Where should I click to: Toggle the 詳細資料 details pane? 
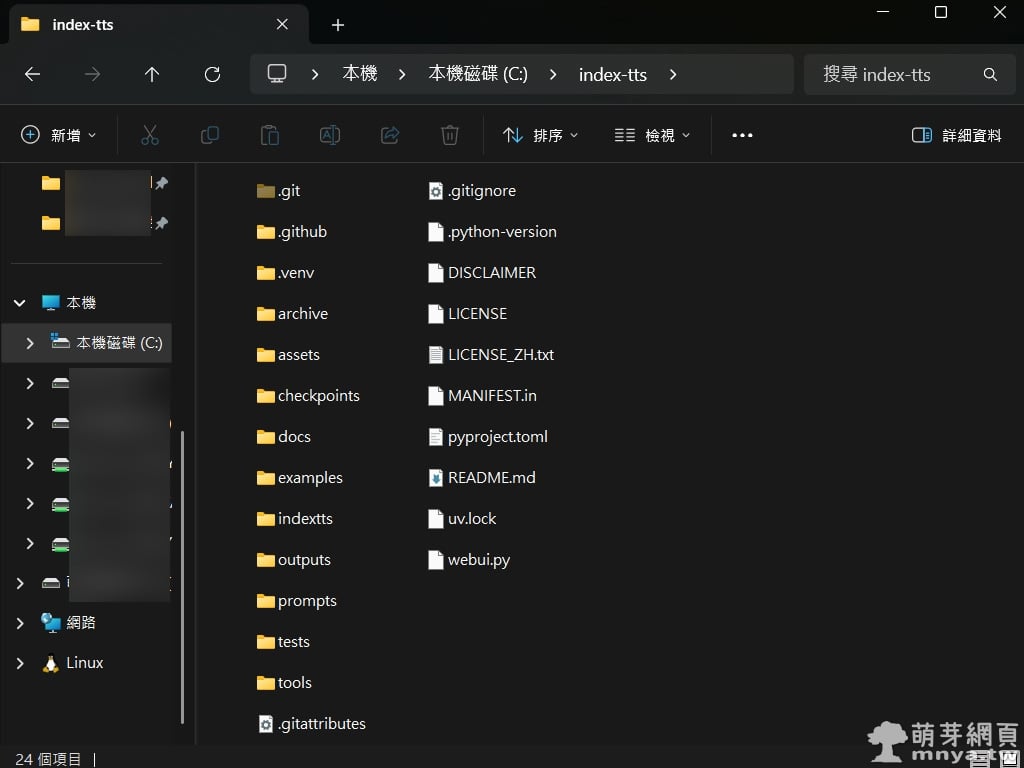tap(956, 135)
